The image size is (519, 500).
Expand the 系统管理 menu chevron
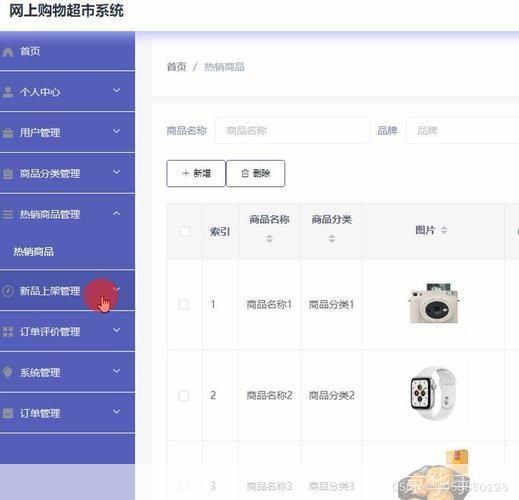(116, 371)
